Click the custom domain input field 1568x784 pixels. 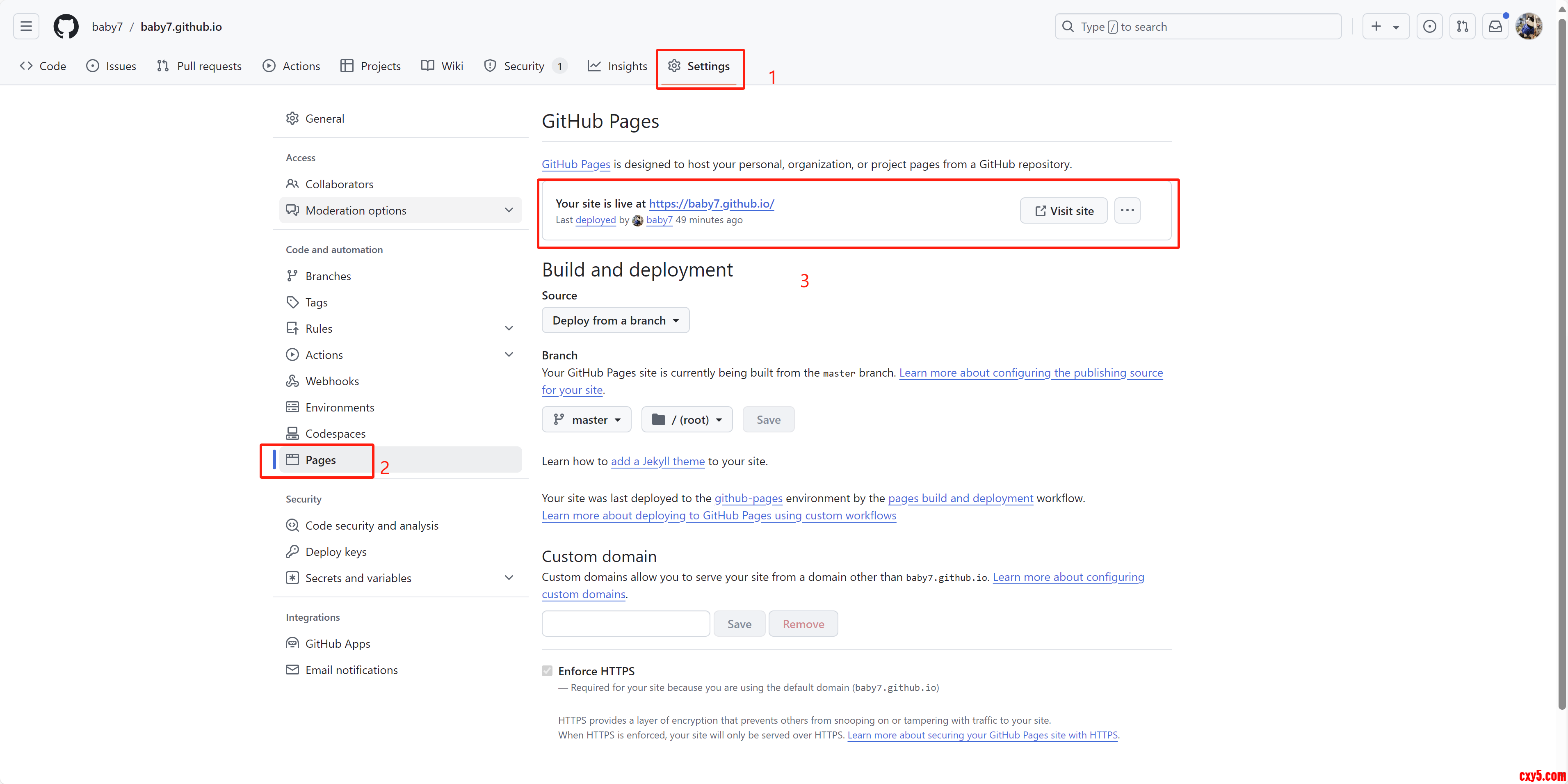626,624
